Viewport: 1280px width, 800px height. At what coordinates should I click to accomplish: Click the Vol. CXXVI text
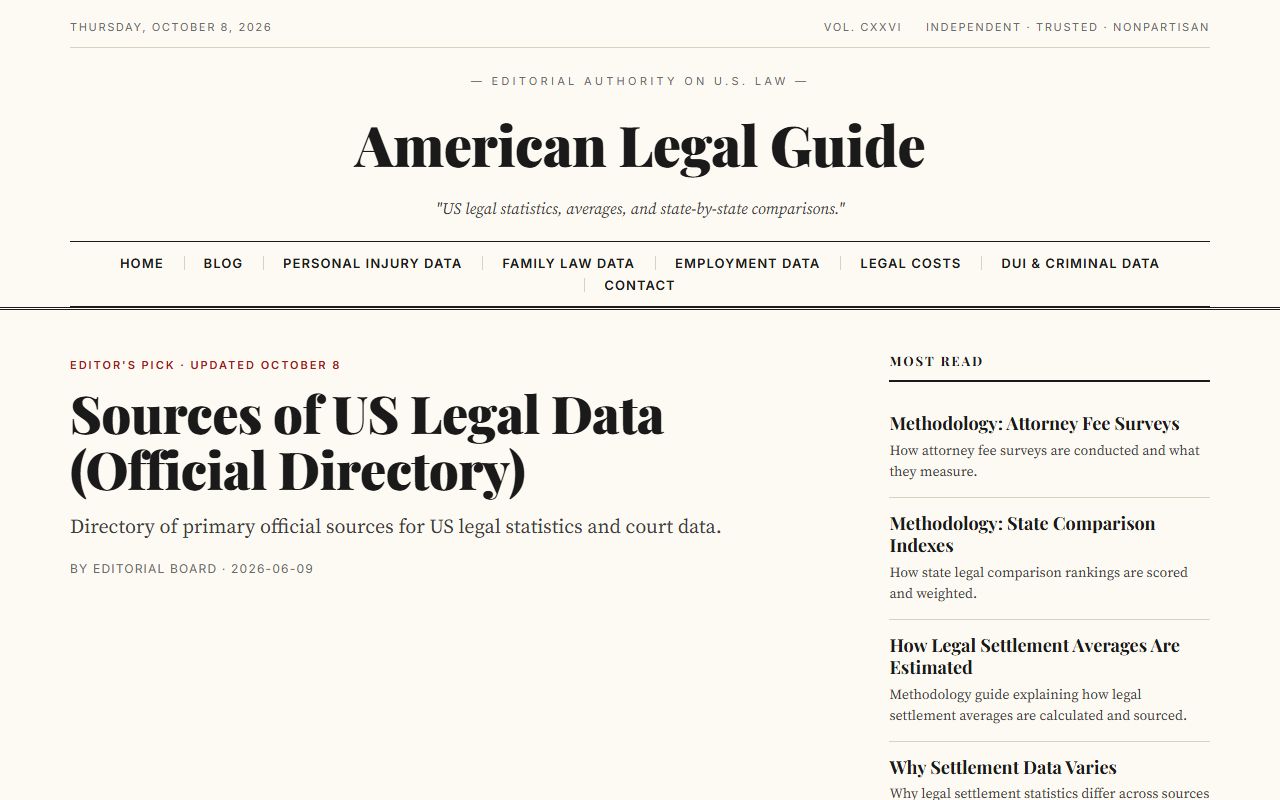(x=863, y=27)
